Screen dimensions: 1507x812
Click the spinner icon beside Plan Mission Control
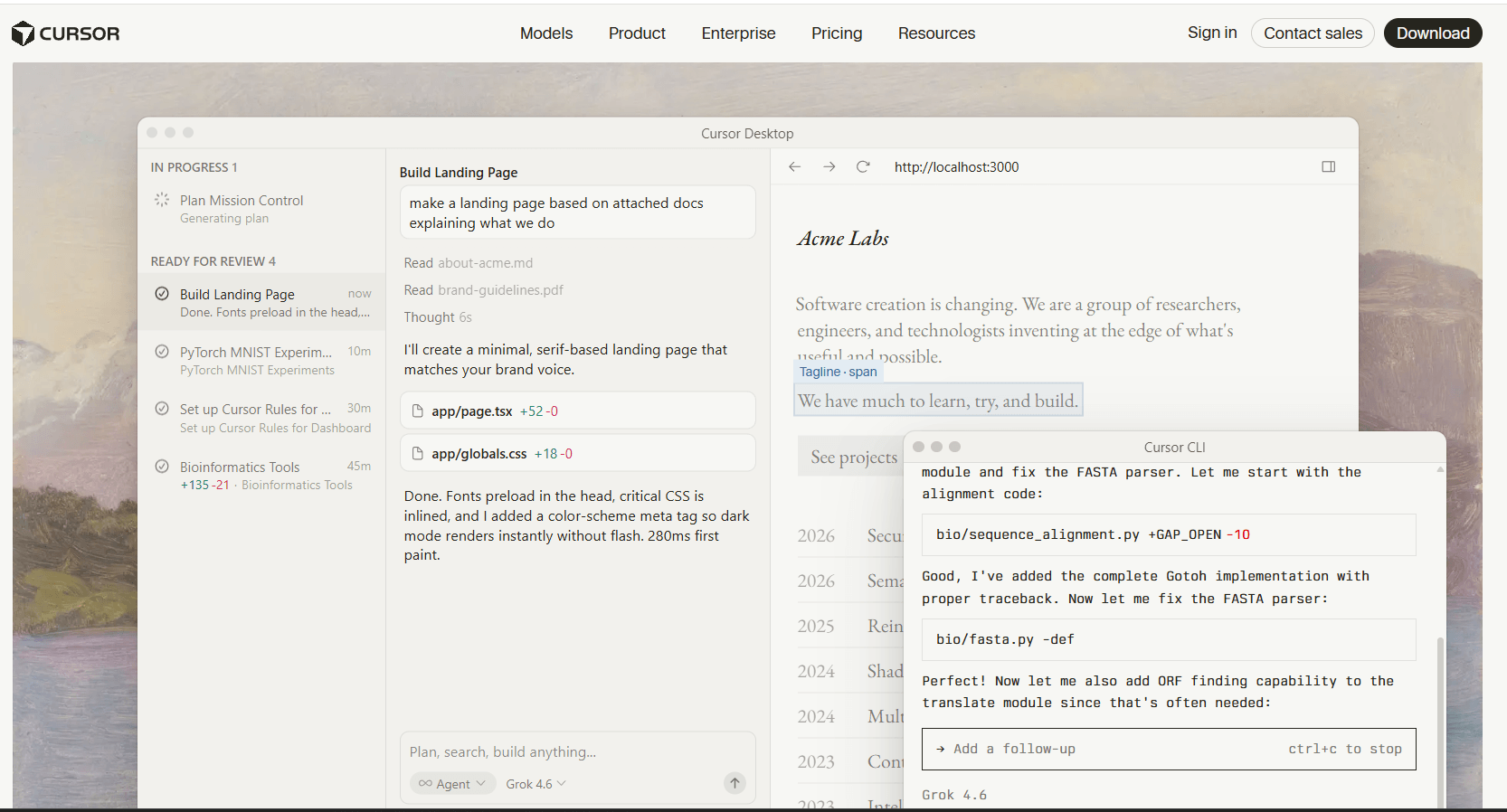(162, 199)
